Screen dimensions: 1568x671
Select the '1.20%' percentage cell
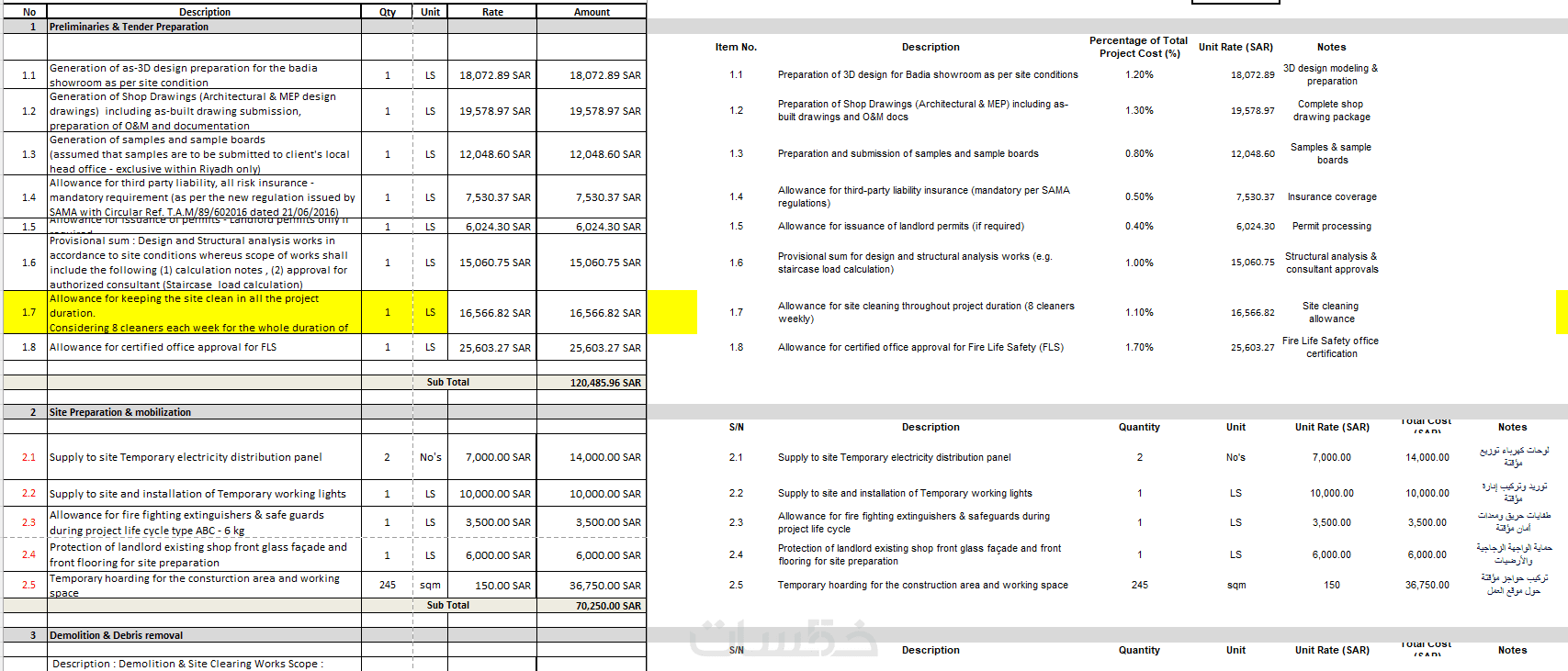pos(1139,74)
